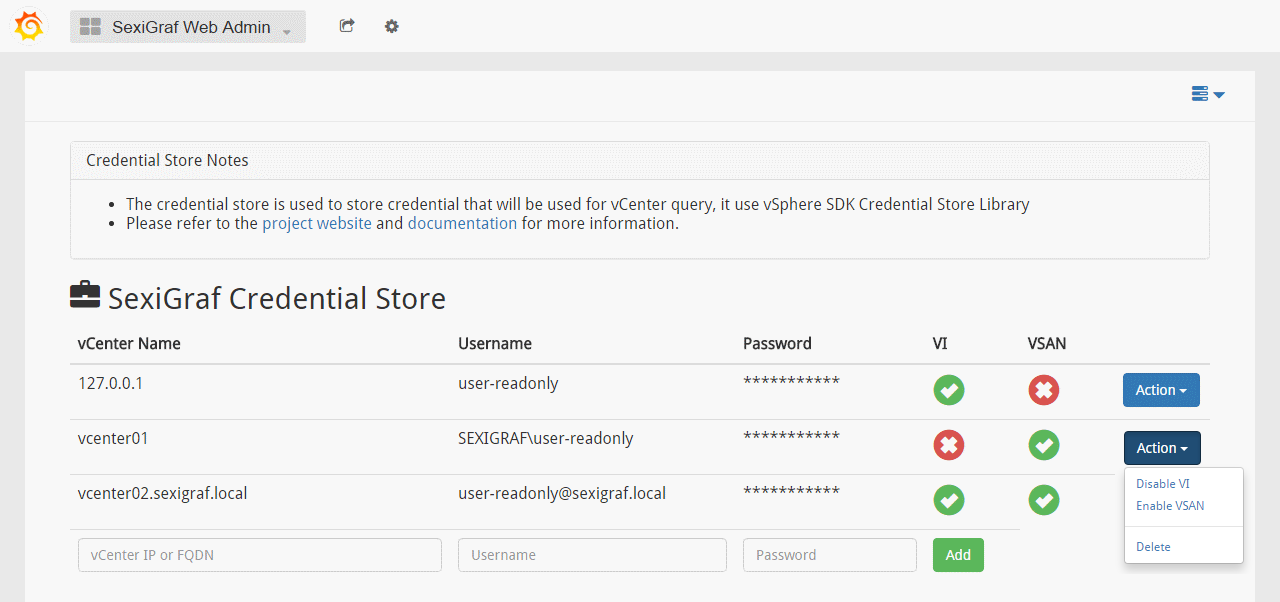This screenshot has width=1280, height=602.
Task: Click the Grafana logo icon
Action: point(29,27)
